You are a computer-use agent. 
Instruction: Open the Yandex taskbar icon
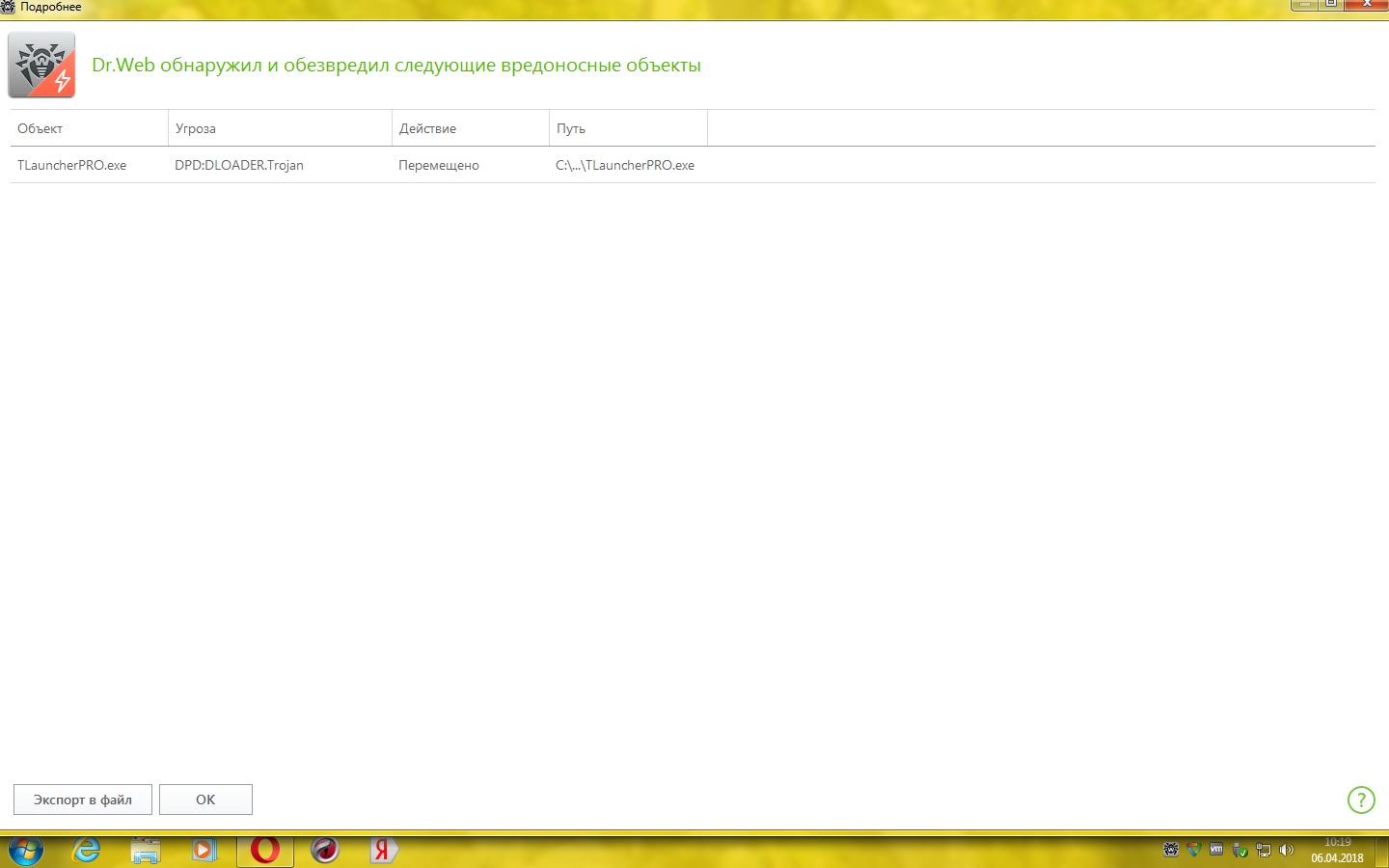tap(383, 850)
